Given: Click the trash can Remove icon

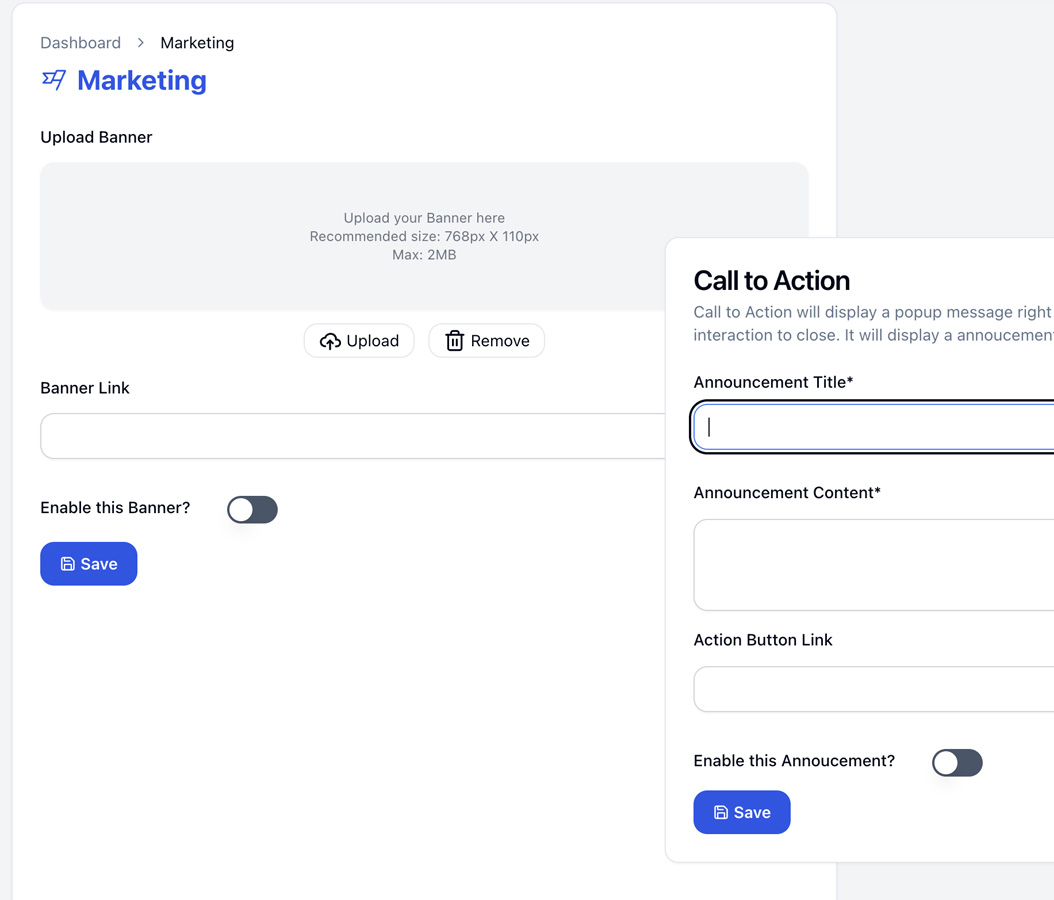Looking at the screenshot, I should click(x=455, y=341).
